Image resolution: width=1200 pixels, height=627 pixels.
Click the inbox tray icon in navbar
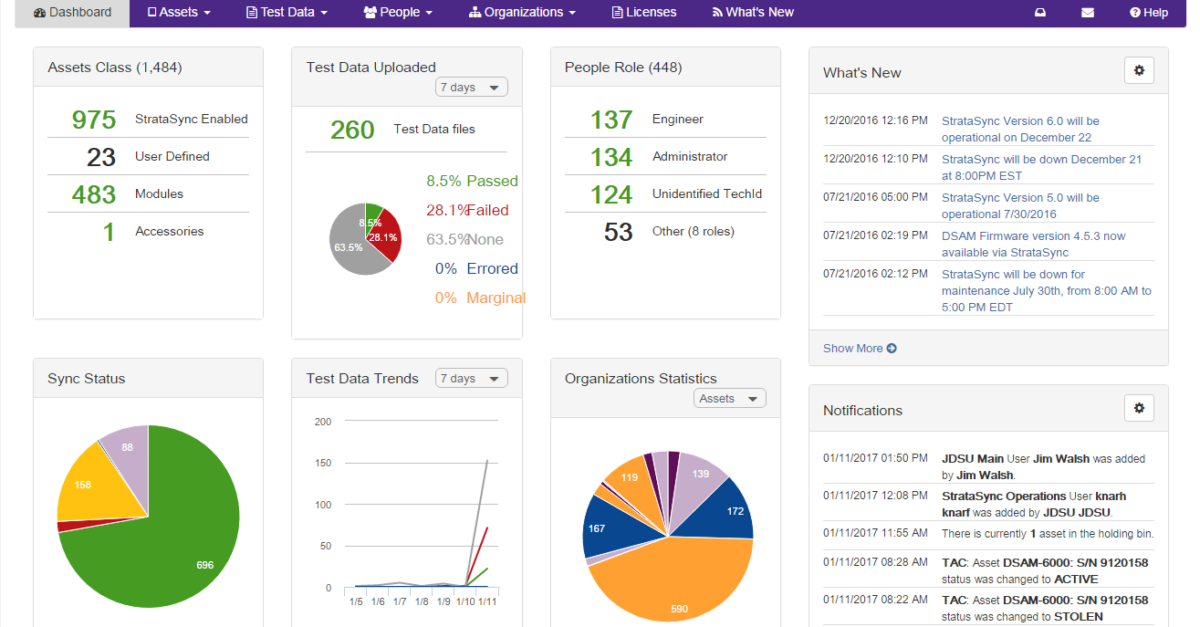click(1040, 13)
